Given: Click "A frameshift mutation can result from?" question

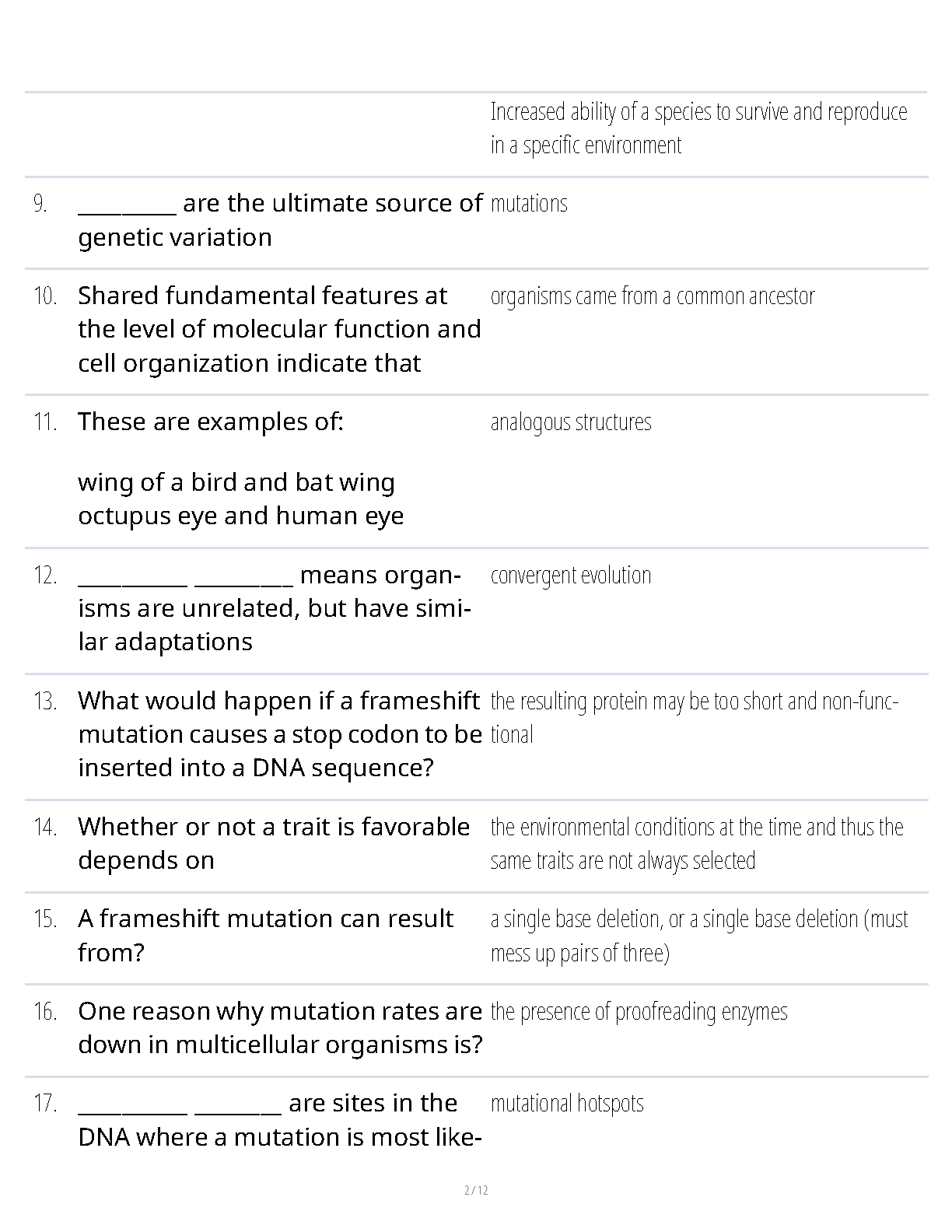Looking at the screenshot, I should (x=265, y=935).
